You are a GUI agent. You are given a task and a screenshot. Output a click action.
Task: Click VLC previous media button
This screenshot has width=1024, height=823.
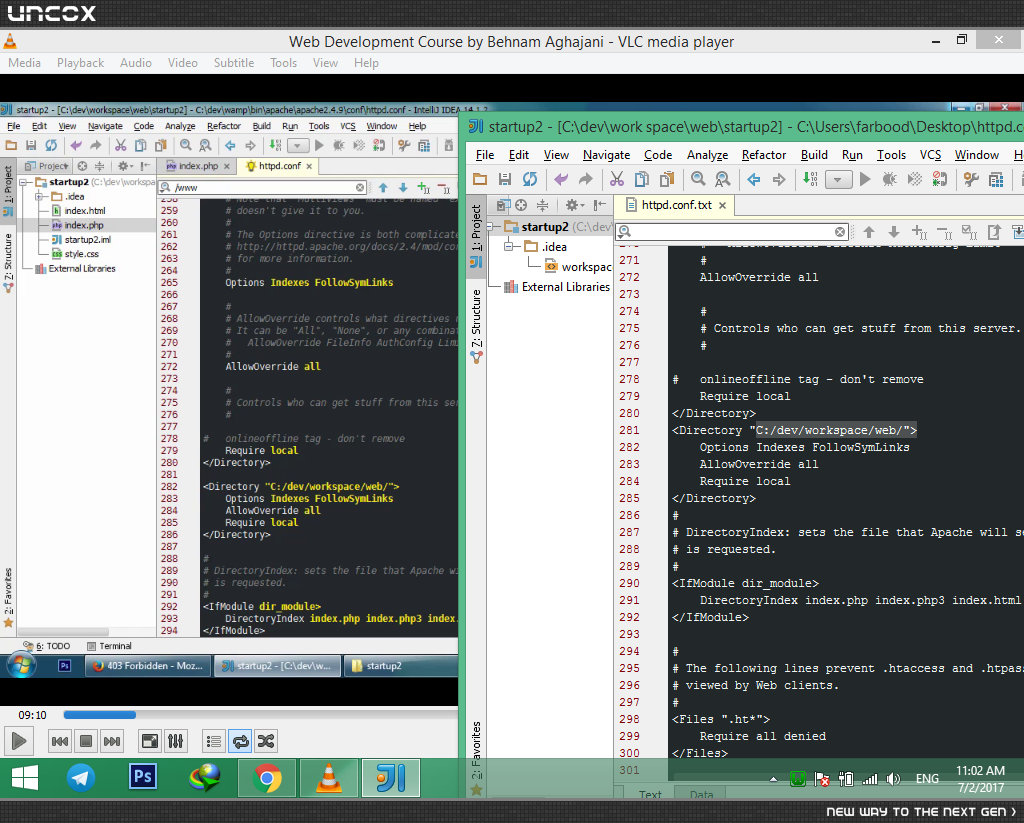[x=59, y=741]
